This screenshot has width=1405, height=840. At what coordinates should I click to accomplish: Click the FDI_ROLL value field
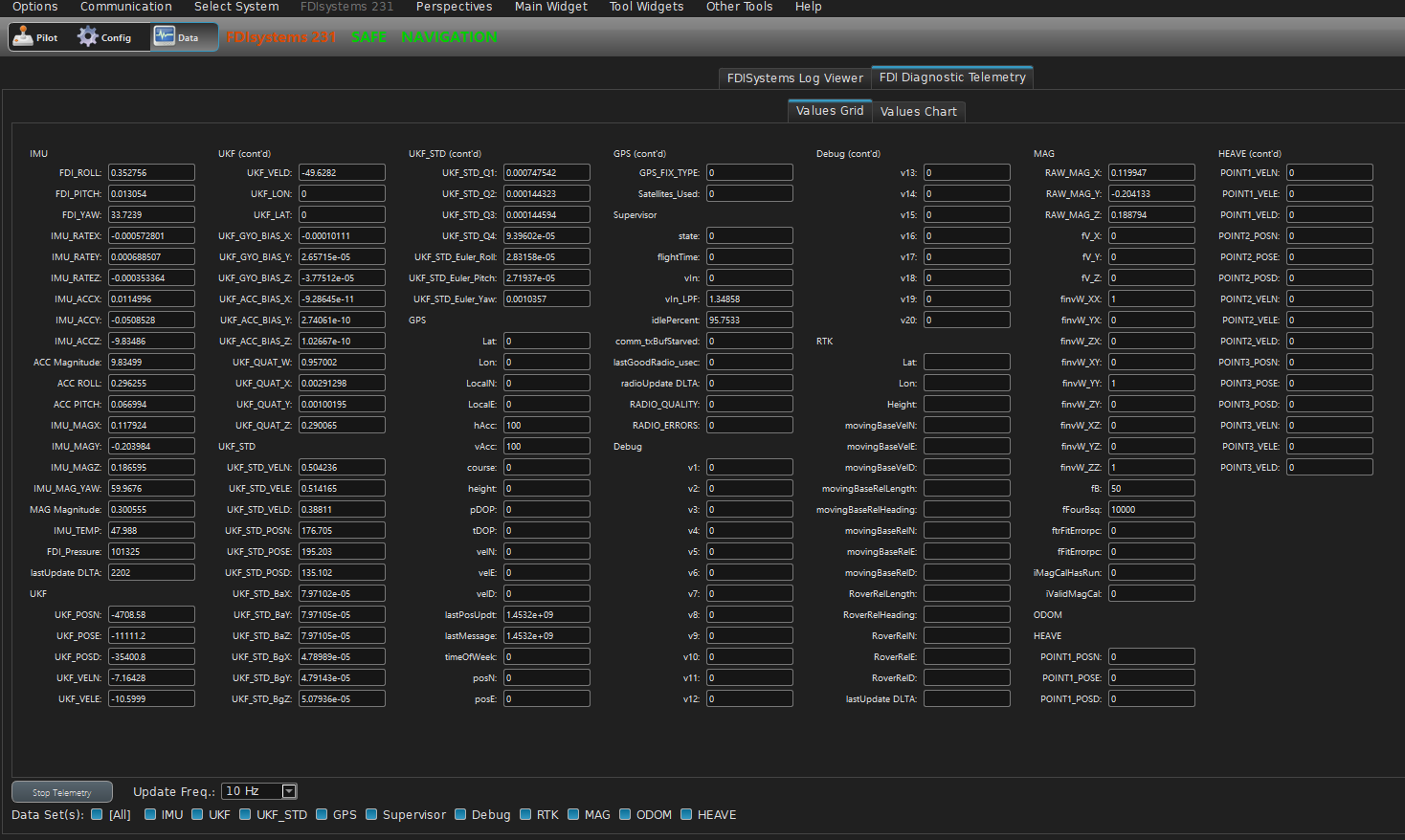point(151,173)
